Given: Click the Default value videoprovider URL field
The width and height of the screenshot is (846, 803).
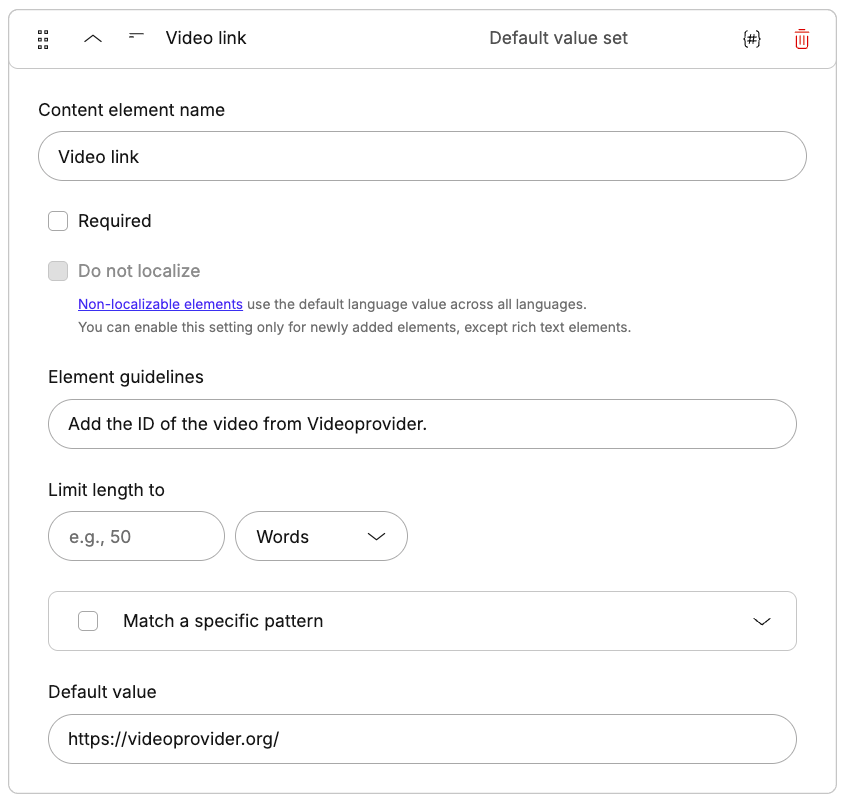Looking at the screenshot, I should pos(422,739).
